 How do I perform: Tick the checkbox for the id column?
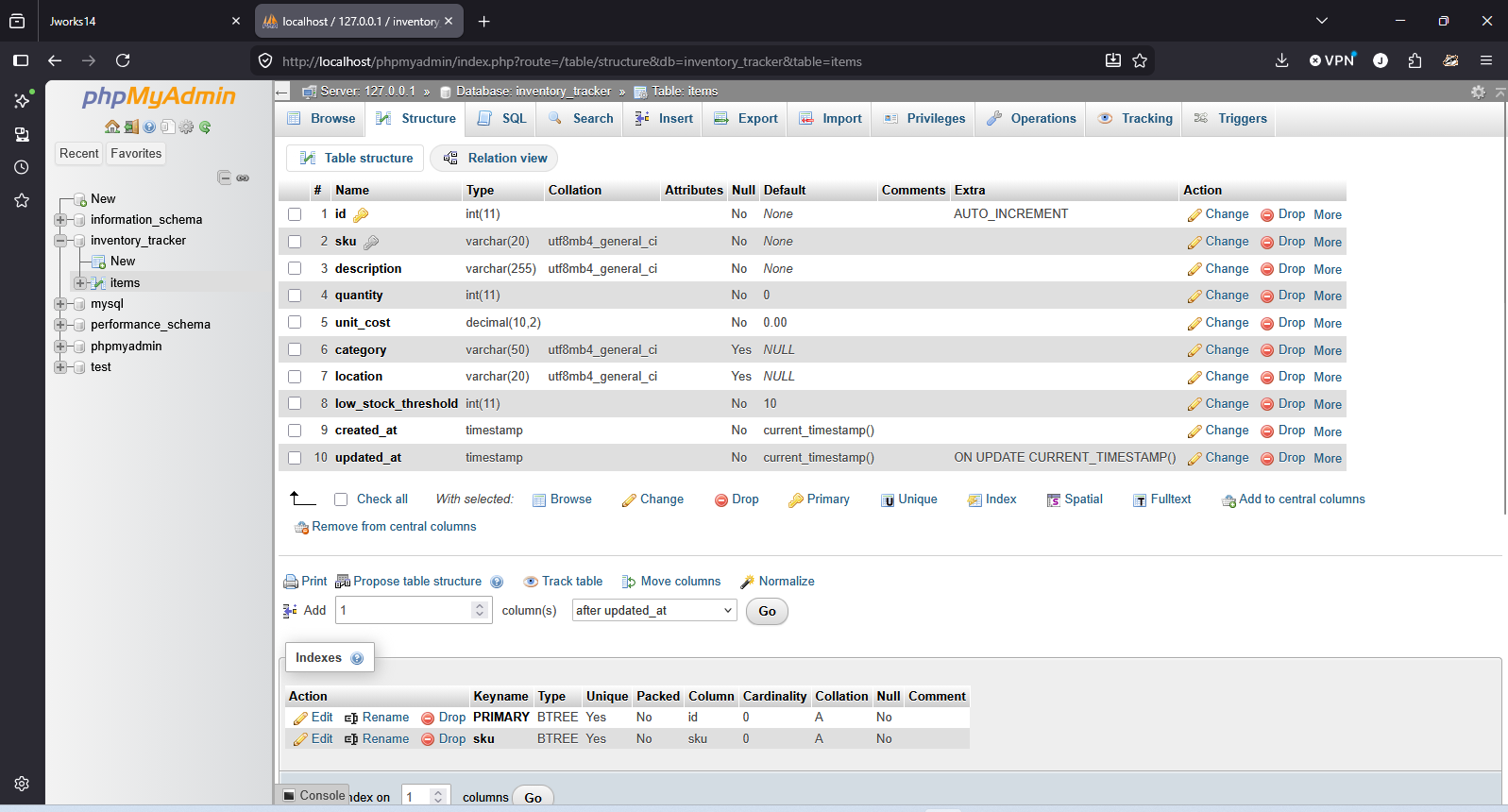[295, 214]
